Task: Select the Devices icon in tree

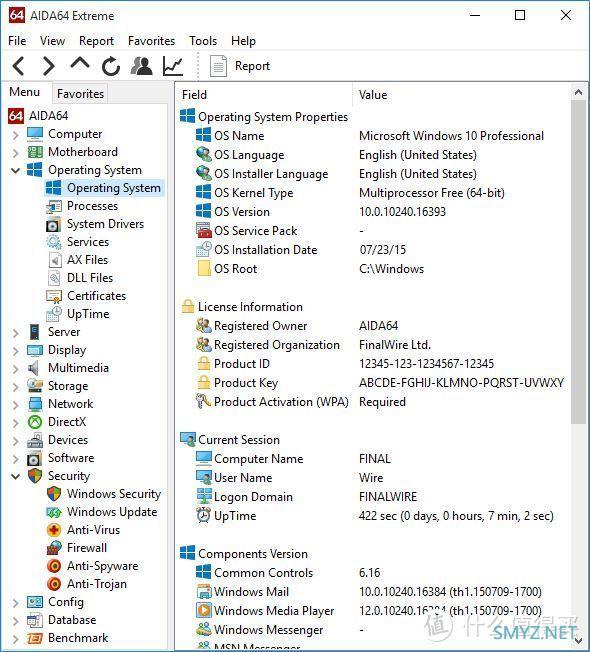Action: 35,440
